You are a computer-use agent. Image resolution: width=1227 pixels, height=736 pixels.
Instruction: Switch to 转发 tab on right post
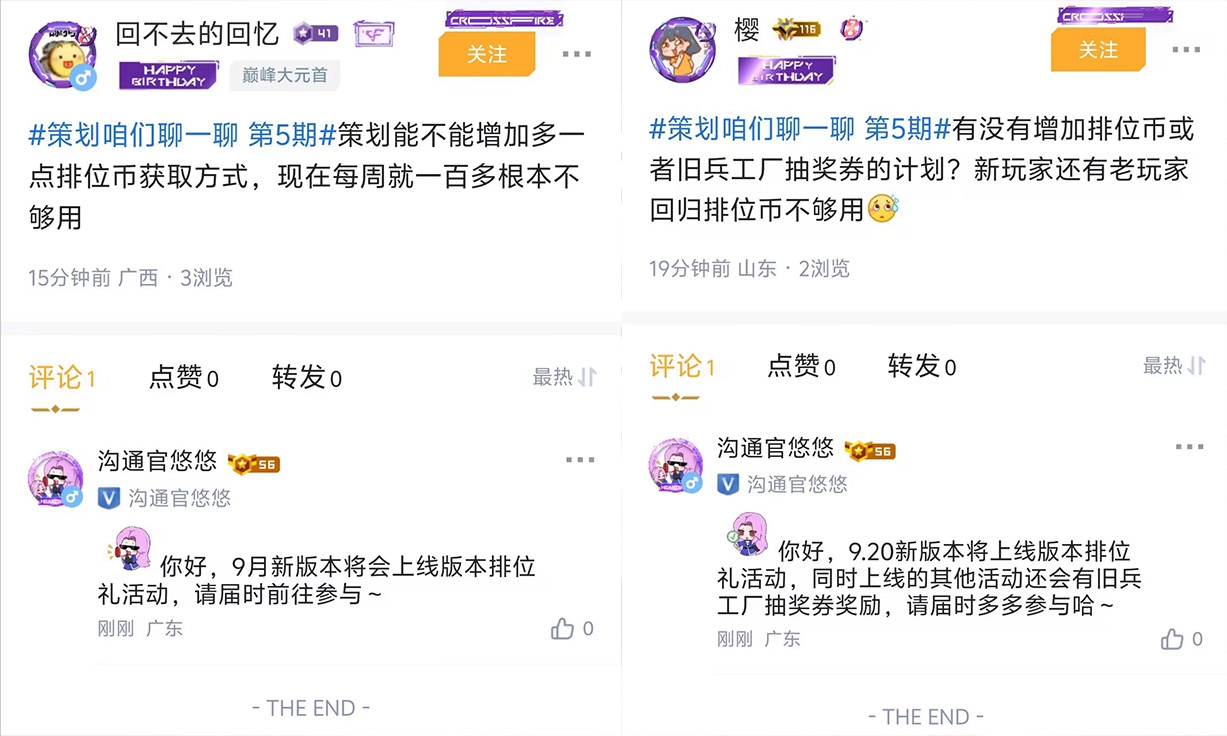[x=922, y=367]
